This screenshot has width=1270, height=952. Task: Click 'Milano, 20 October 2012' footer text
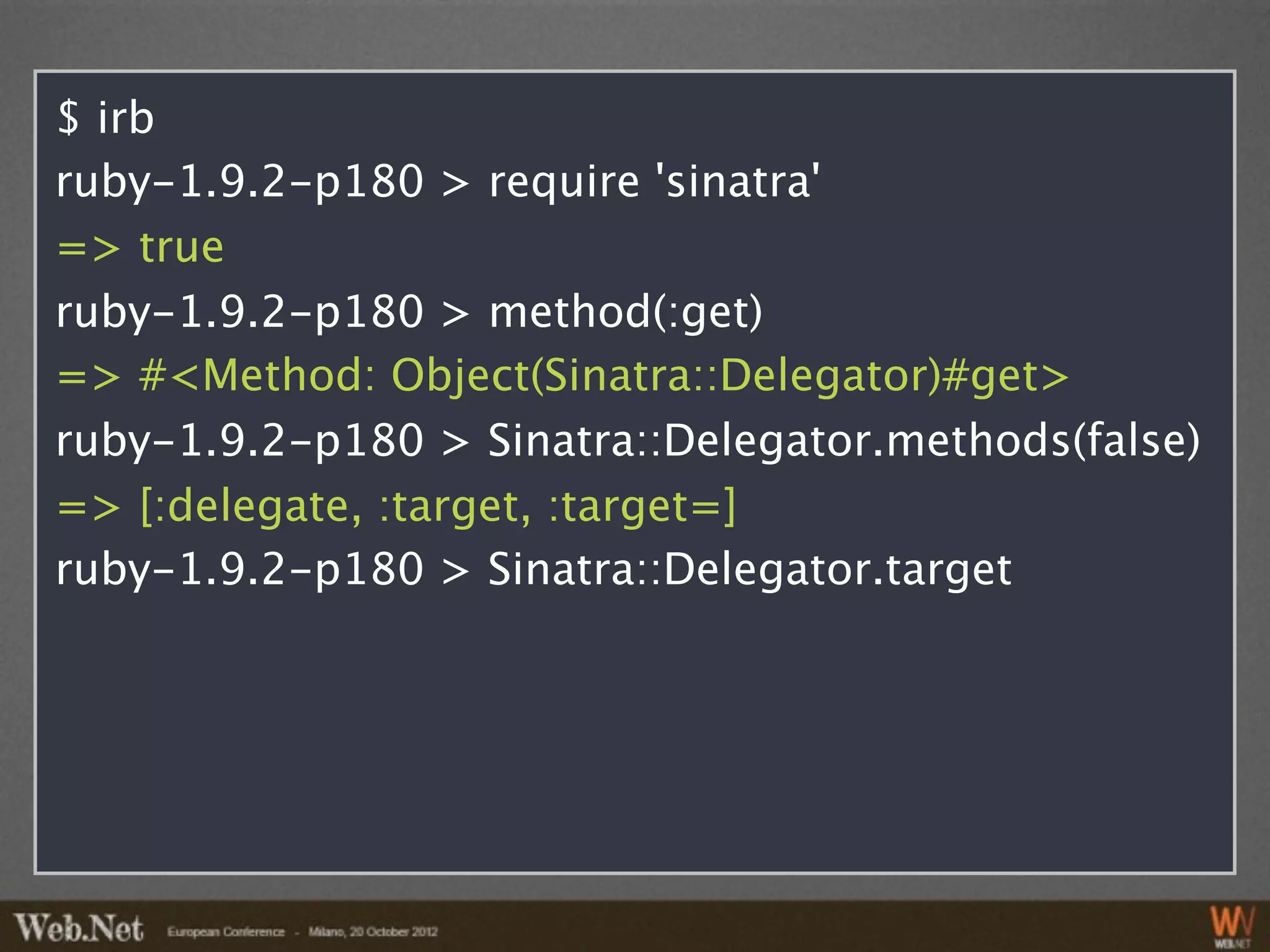pos(373,932)
